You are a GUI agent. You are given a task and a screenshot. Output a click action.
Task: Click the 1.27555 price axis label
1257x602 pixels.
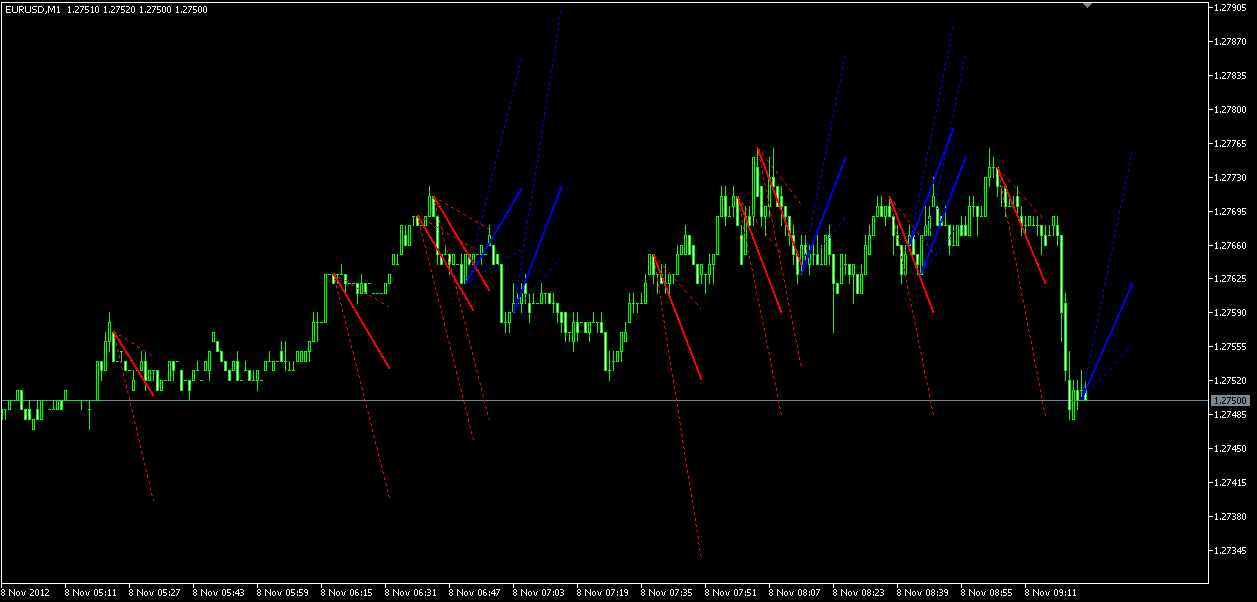1230,347
